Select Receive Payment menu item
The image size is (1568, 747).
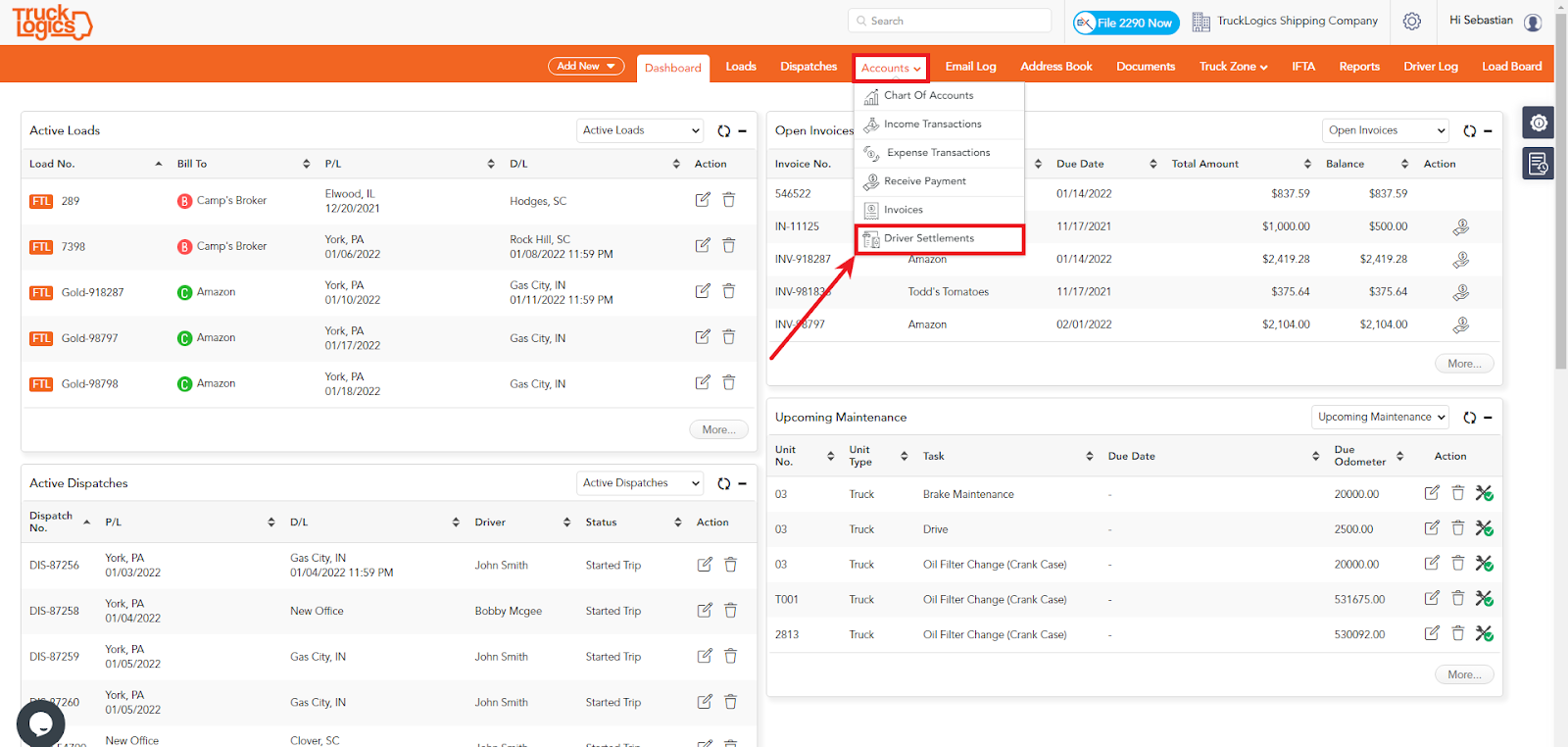point(940,181)
